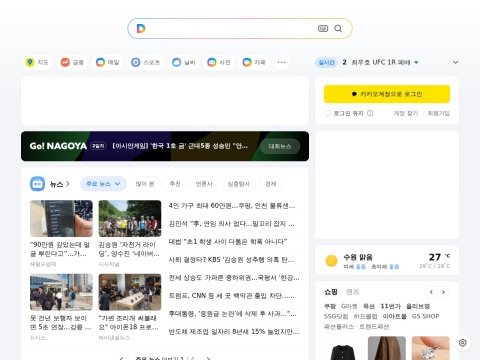Show next shopping items with right arrow
Viewport: 480px width, 360px height.
[x=443, y=292]
